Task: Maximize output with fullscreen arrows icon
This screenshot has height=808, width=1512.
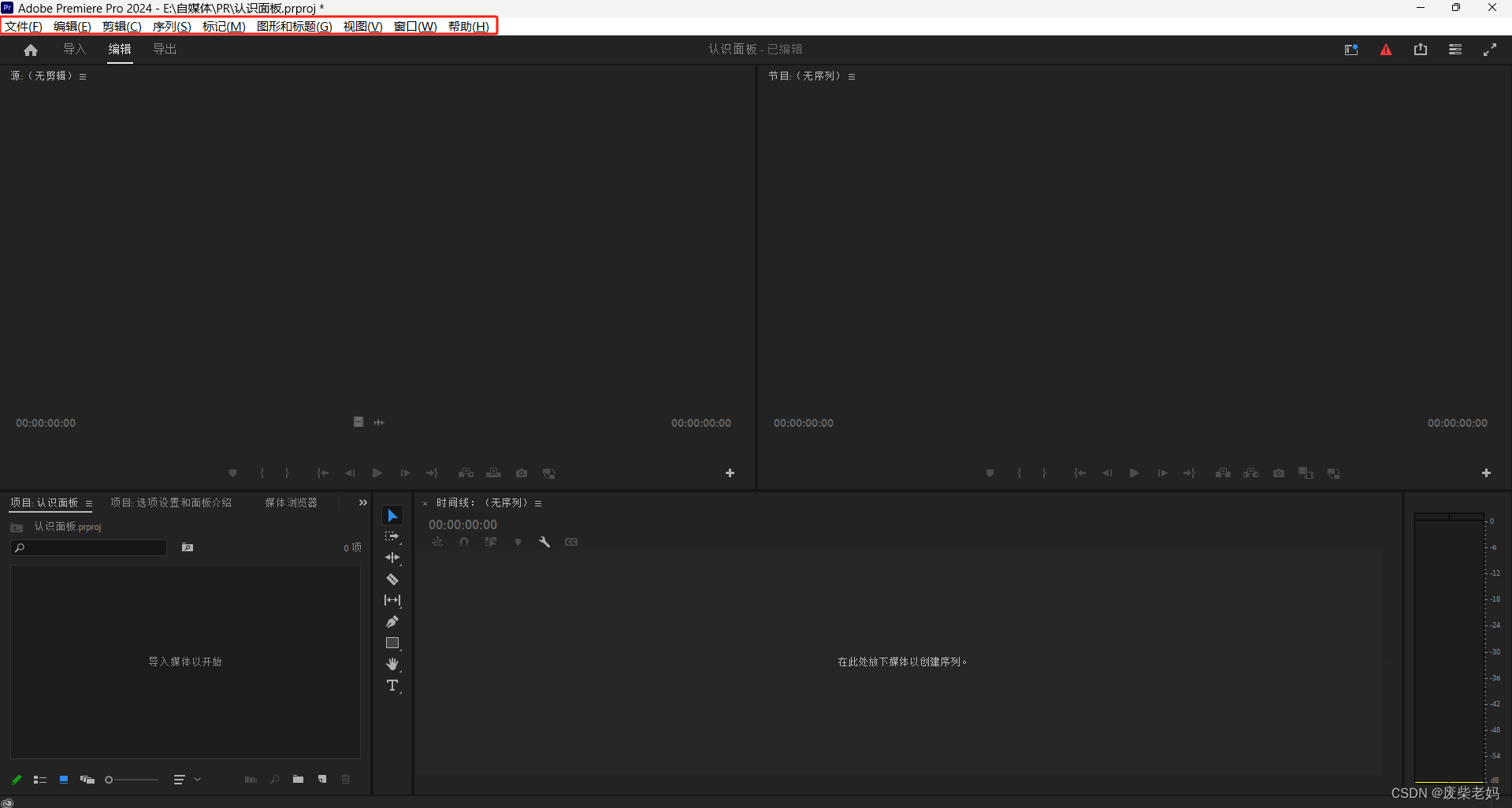Action: [1490, 50]
